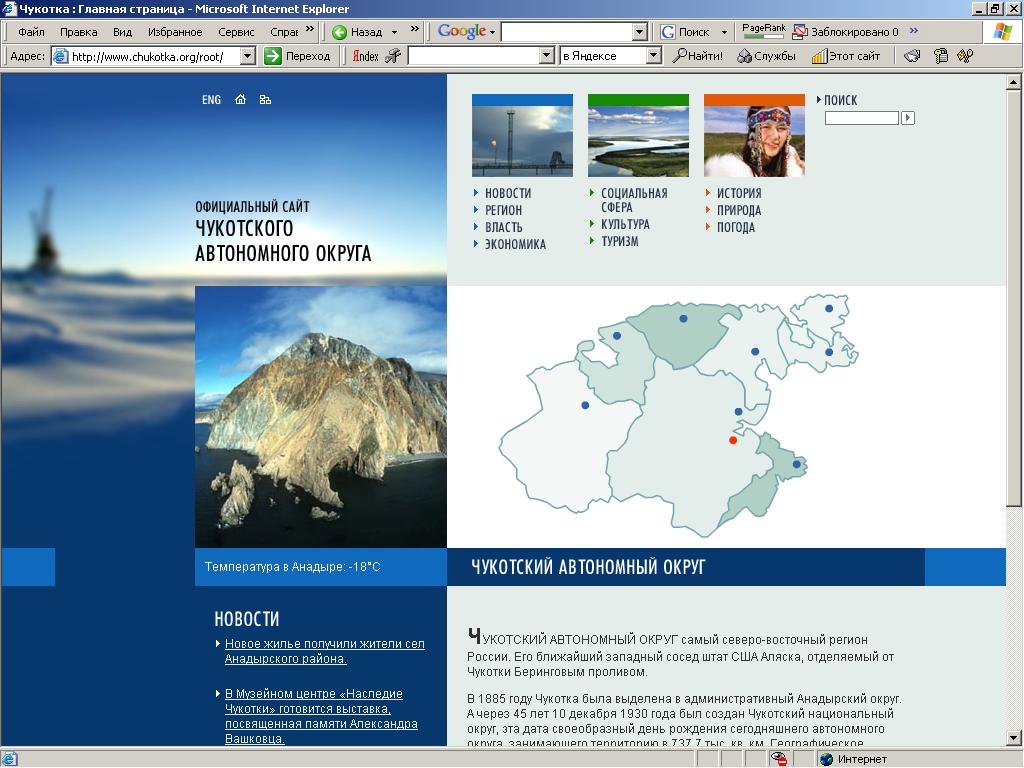This screenshot has width=1024, height=768.
Task: Open the Сервис menu
Action: [x=236, y=32]
